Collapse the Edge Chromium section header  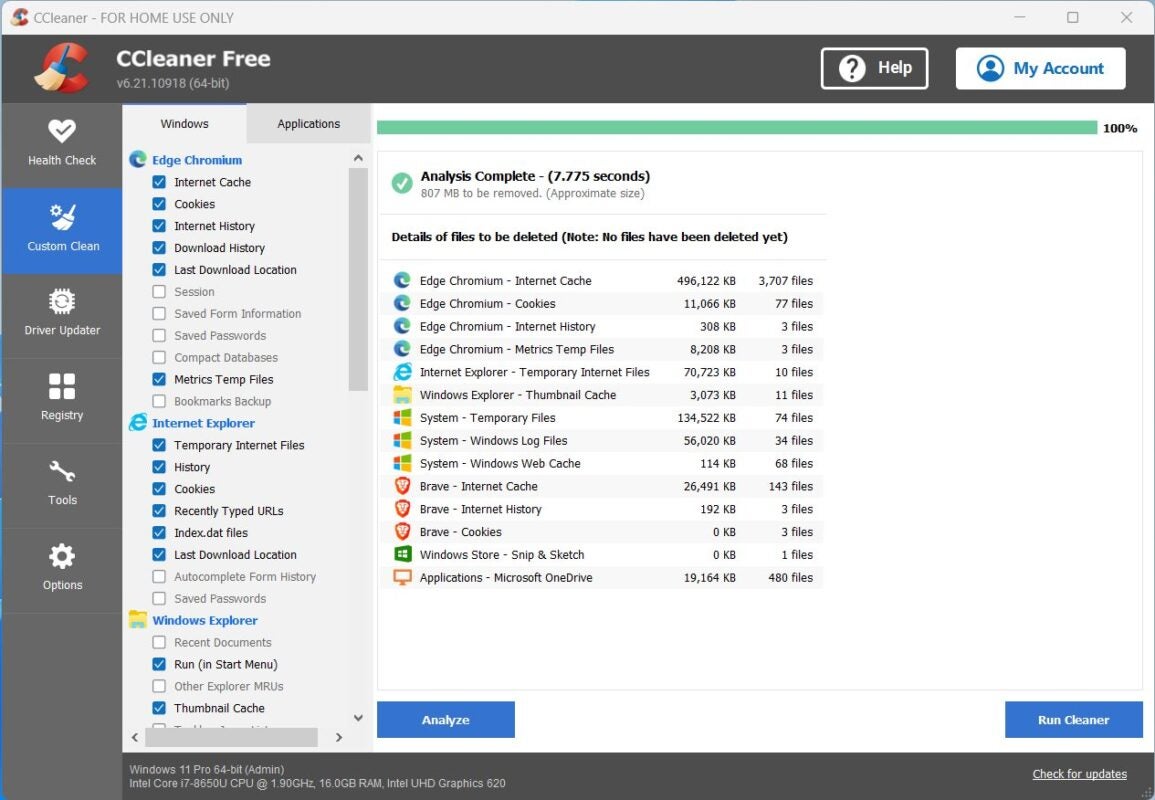click(196, 160)
